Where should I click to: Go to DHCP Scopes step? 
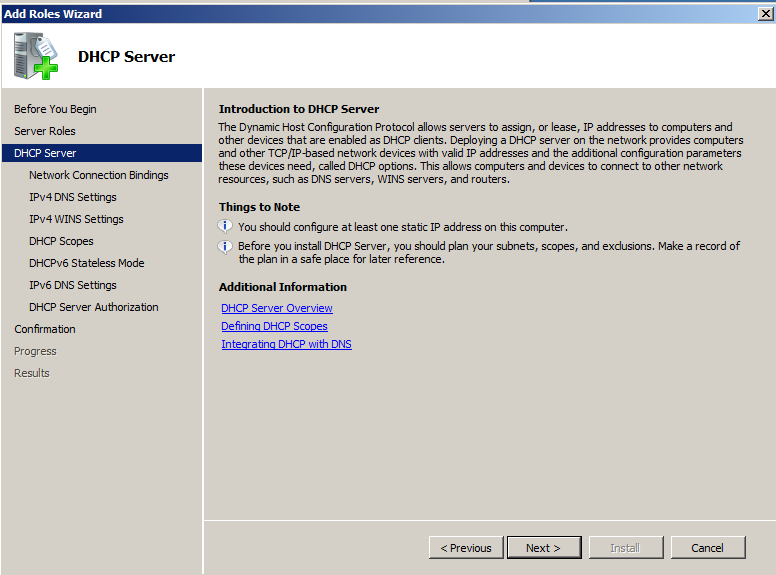[61, 241]
